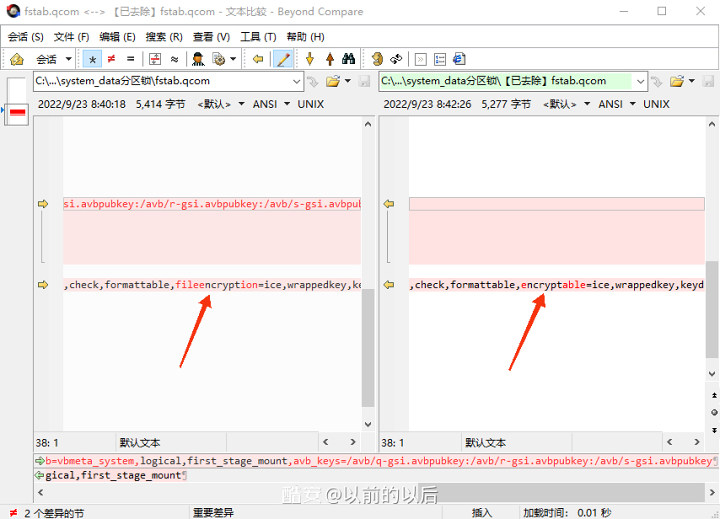720x519 pixels.
Task: Expand the right open-folder dropdown arrow
Action: point(692,81)
